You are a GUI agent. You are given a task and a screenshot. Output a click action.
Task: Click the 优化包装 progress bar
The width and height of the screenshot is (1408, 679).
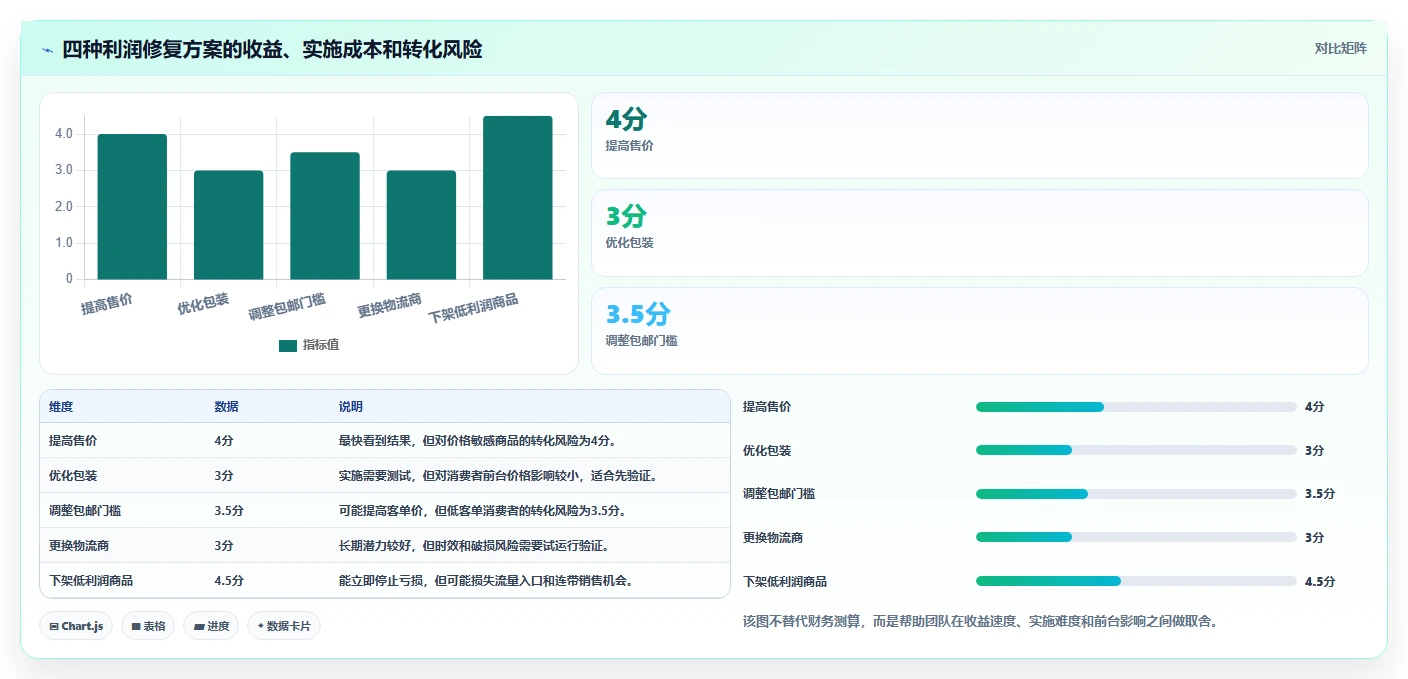pyautogui.click(x=1136, y=450)
